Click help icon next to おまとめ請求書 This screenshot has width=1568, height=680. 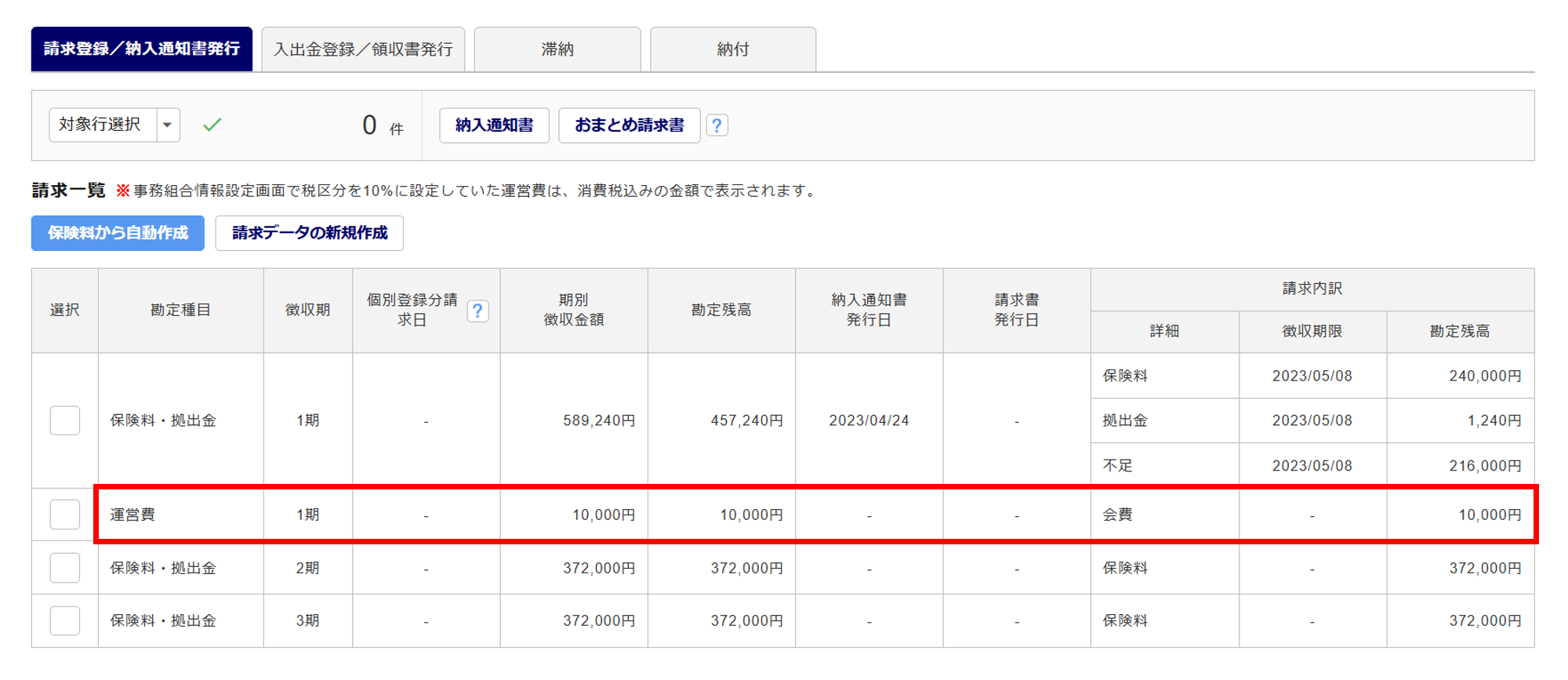[x=717, y=125]
